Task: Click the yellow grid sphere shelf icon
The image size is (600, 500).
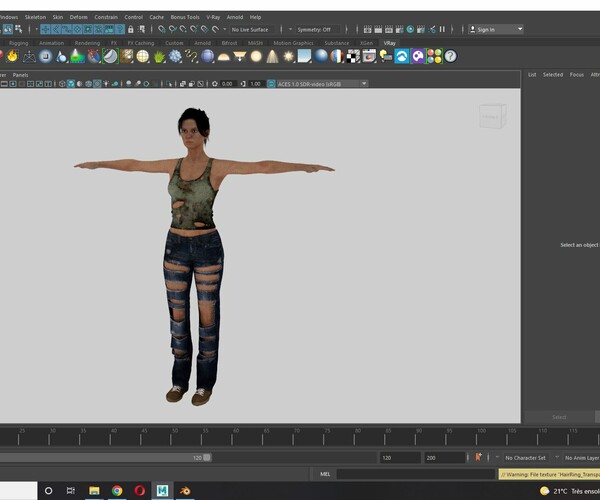Action: [142, 56]
